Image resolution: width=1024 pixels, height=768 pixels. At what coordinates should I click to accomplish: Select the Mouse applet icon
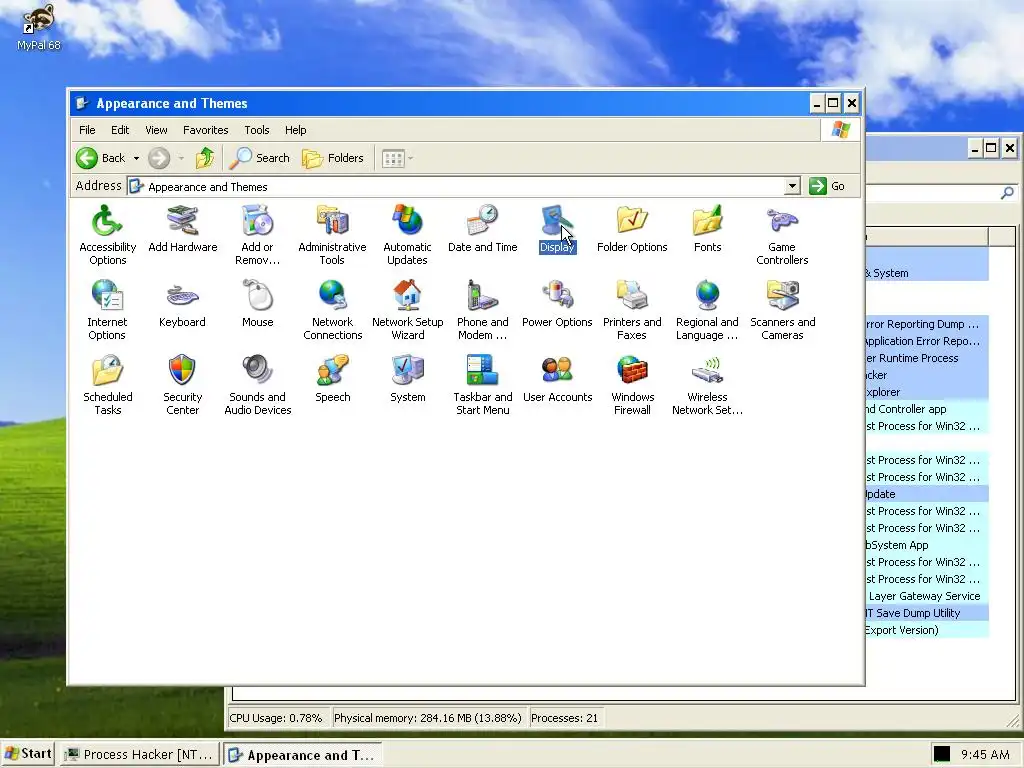click(x=257, y=304)
